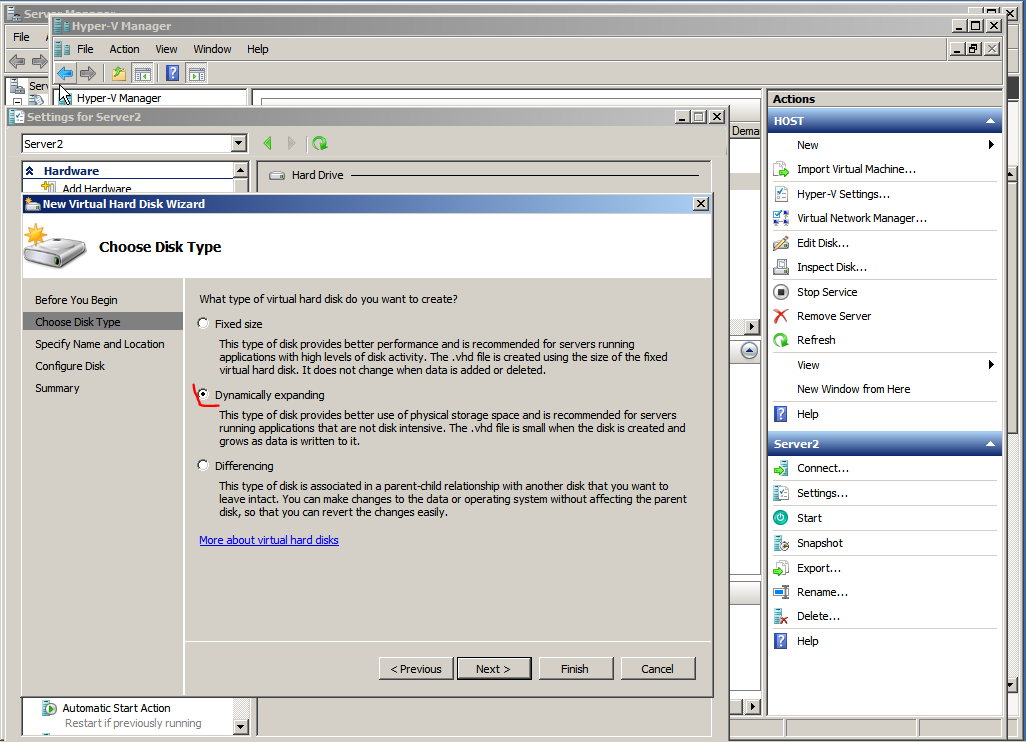1026x742 pixels.
Task: Go to Specify Name and Location step
Action: (100, 344)
